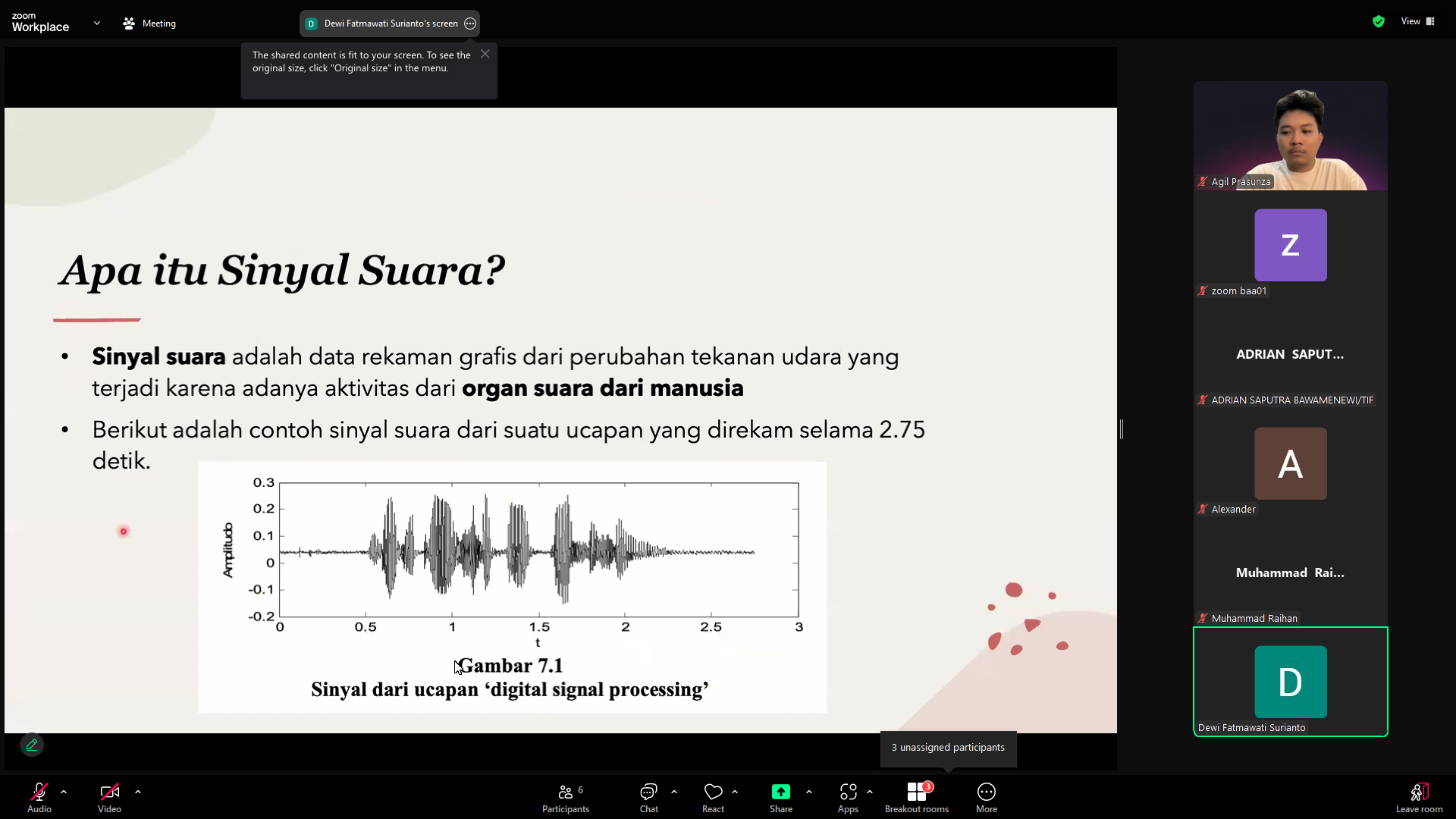The height and width of the screenshot is (819, 1456).
Task: Open the Chat panel
Action: [x=648, y=797]
